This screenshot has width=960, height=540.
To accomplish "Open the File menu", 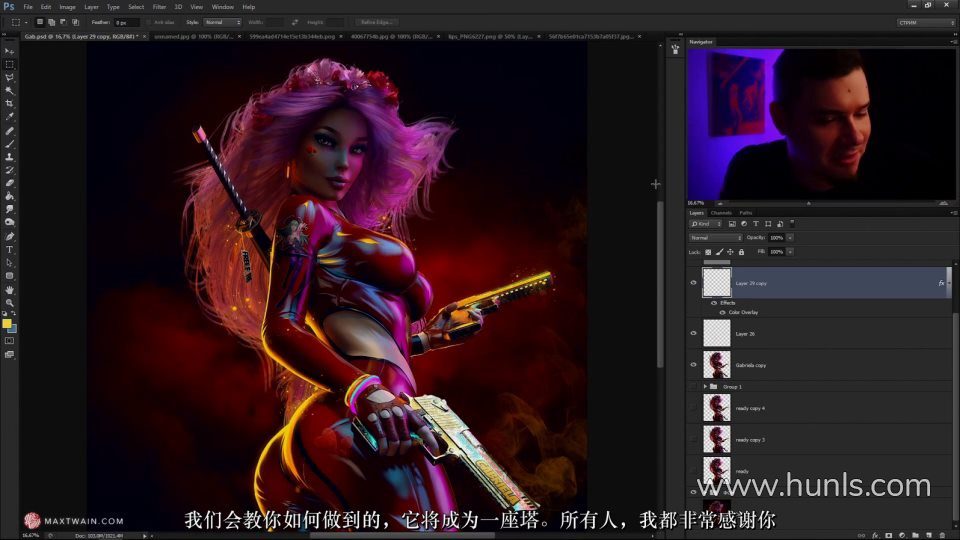I will click(28, 7).
